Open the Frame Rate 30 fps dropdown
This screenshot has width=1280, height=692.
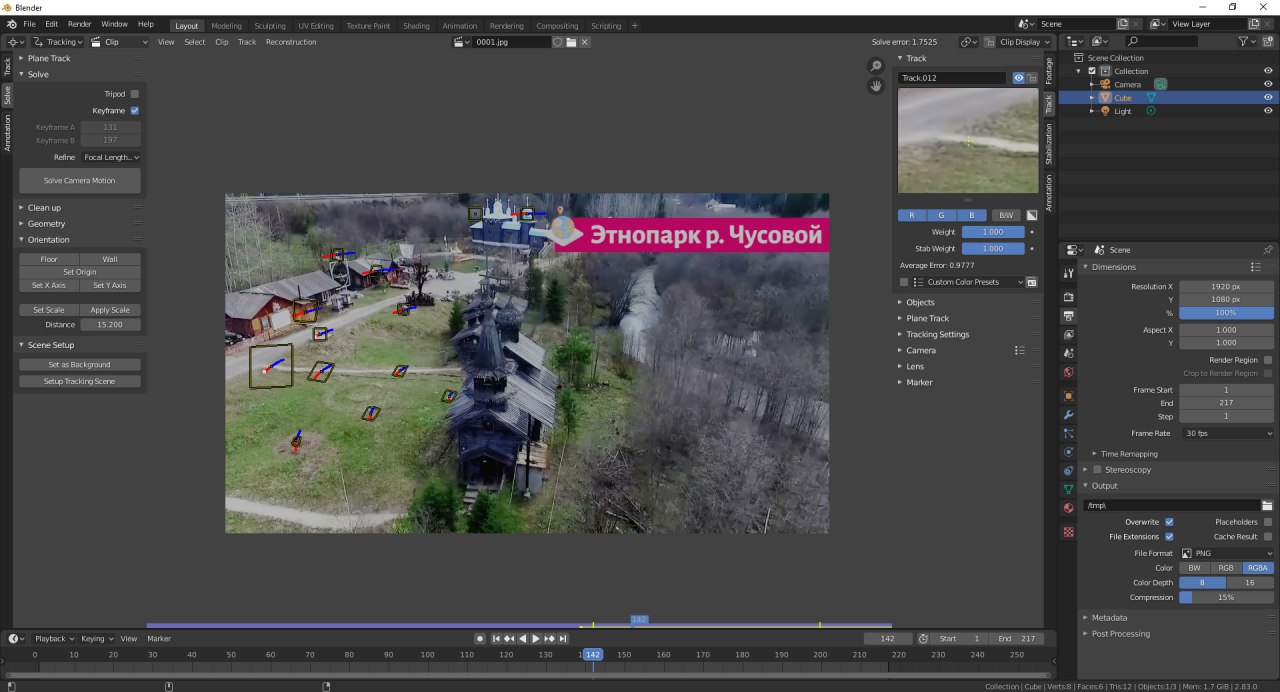pyautogui.click(x=1227, y=434)
